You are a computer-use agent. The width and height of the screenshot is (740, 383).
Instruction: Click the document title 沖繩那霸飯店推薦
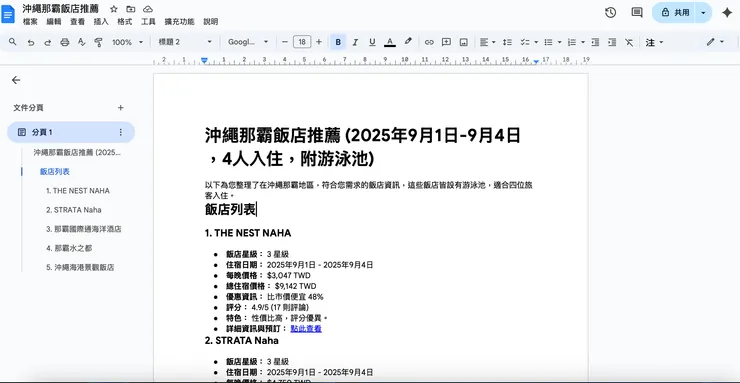60,8
